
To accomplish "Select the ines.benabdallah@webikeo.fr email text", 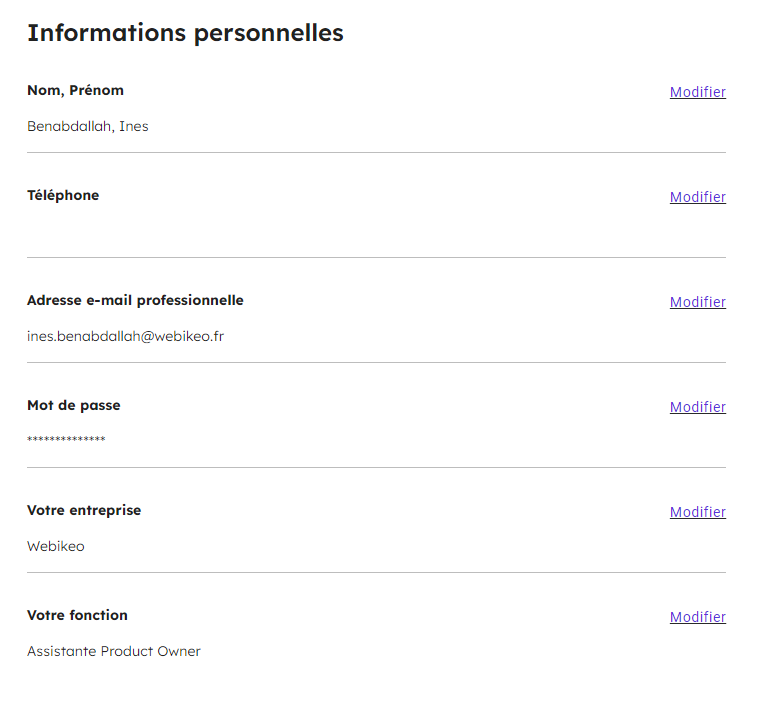I will (x=125, y=337).
